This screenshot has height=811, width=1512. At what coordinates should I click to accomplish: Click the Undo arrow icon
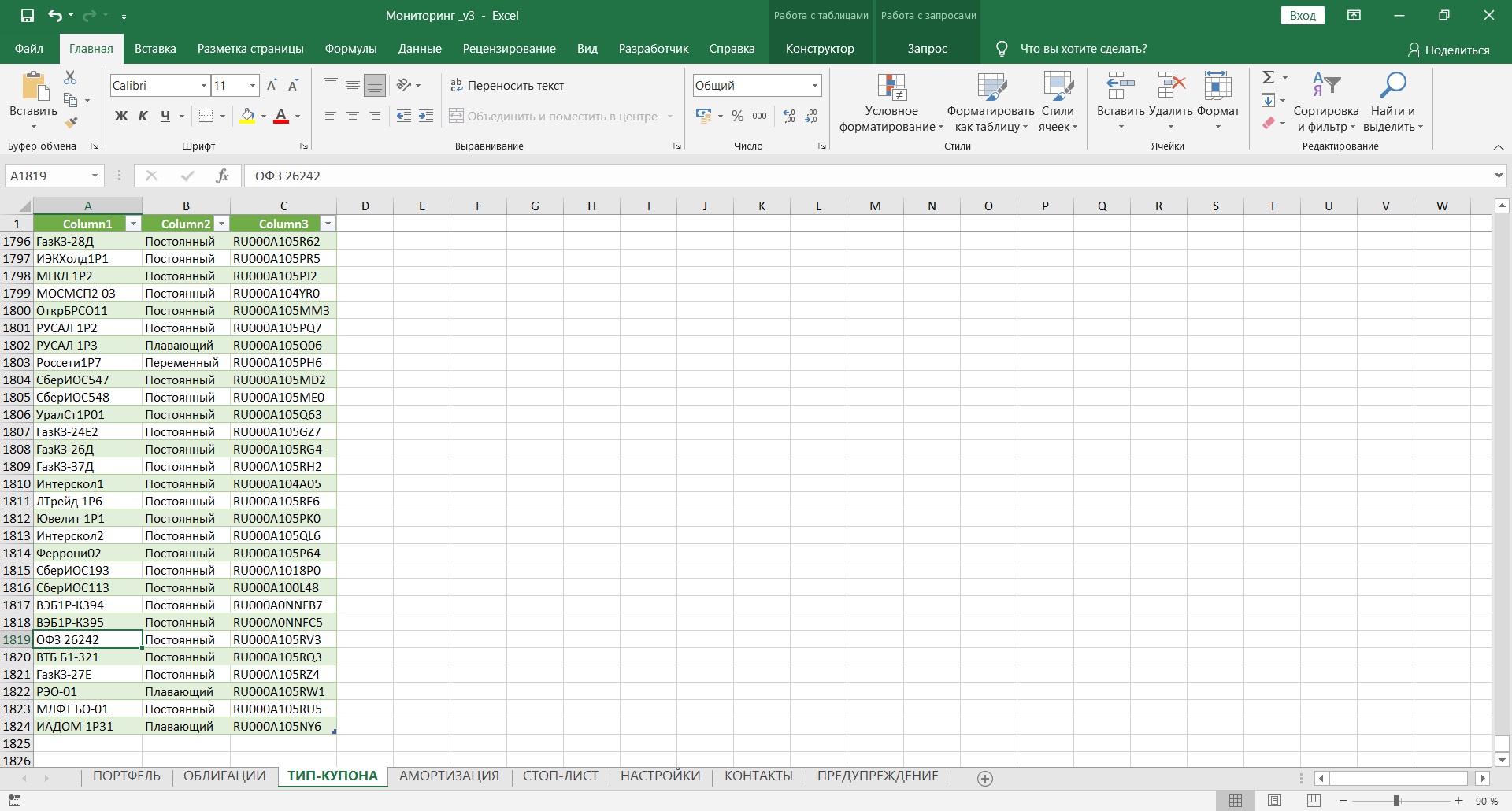point(55,15)
